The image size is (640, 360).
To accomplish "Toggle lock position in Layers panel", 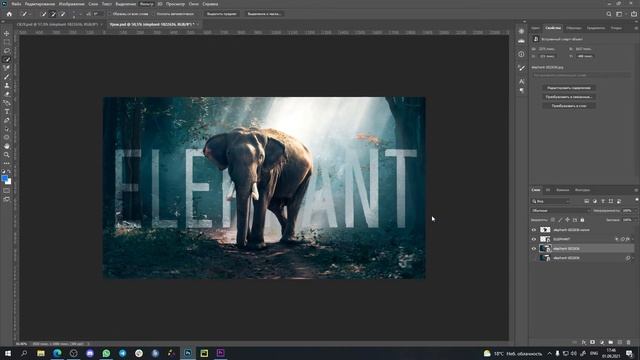I will tap(567, 220).
